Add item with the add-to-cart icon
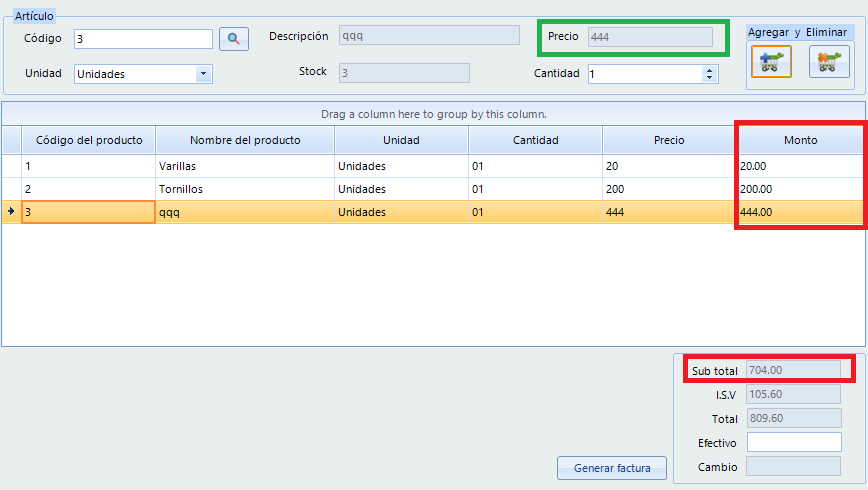This screenshot has width=868, height=490. tap(771, 61)
